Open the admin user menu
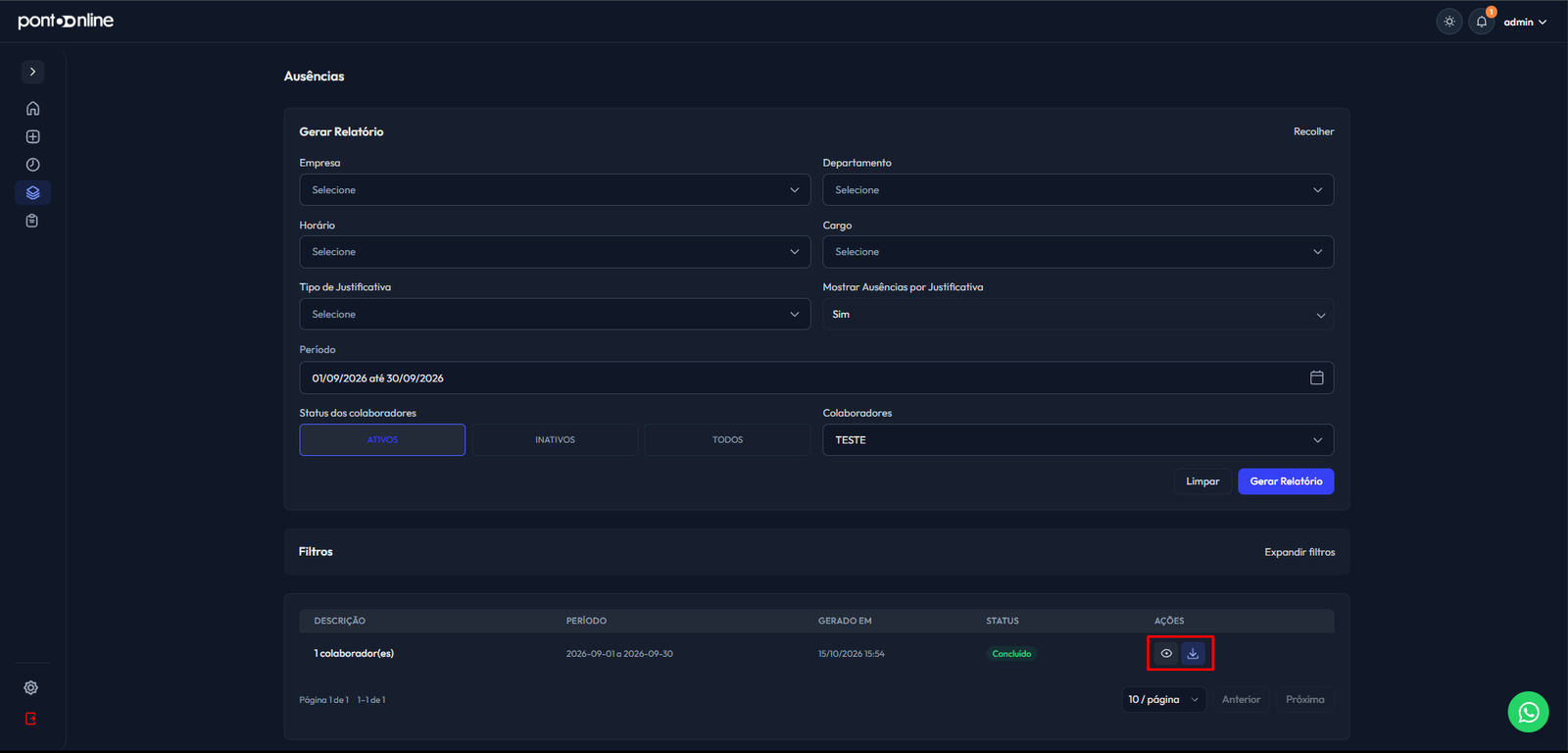1568x753 pixels. [x=1525, y=22]
